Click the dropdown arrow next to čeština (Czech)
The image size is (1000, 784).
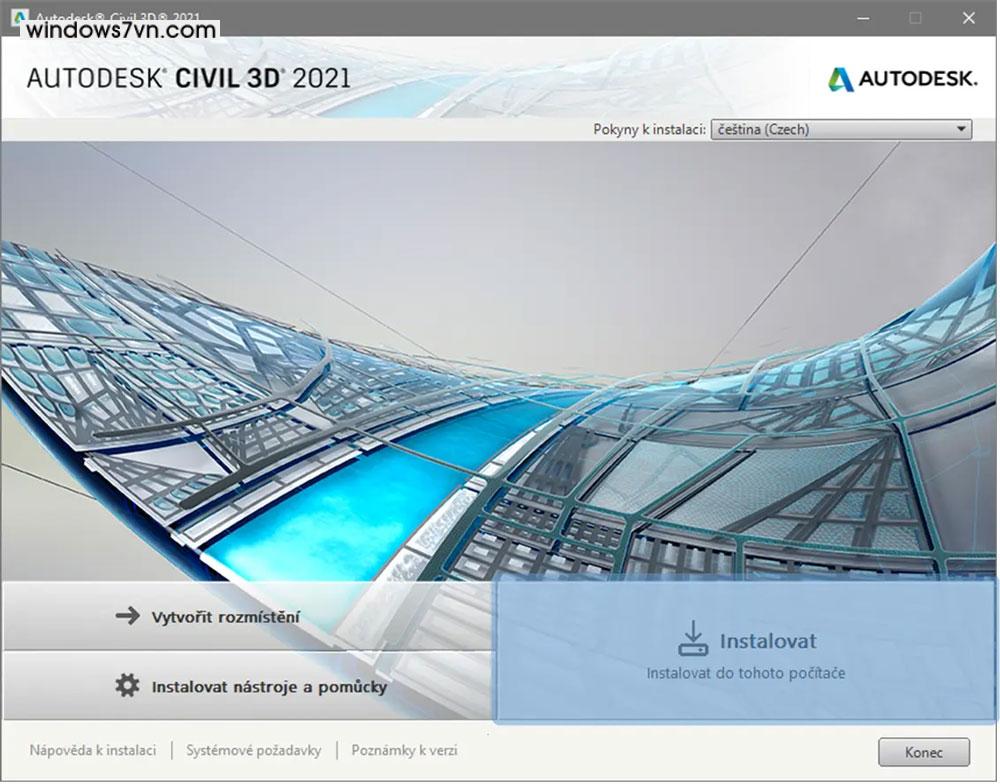click(x=962, y=129)
